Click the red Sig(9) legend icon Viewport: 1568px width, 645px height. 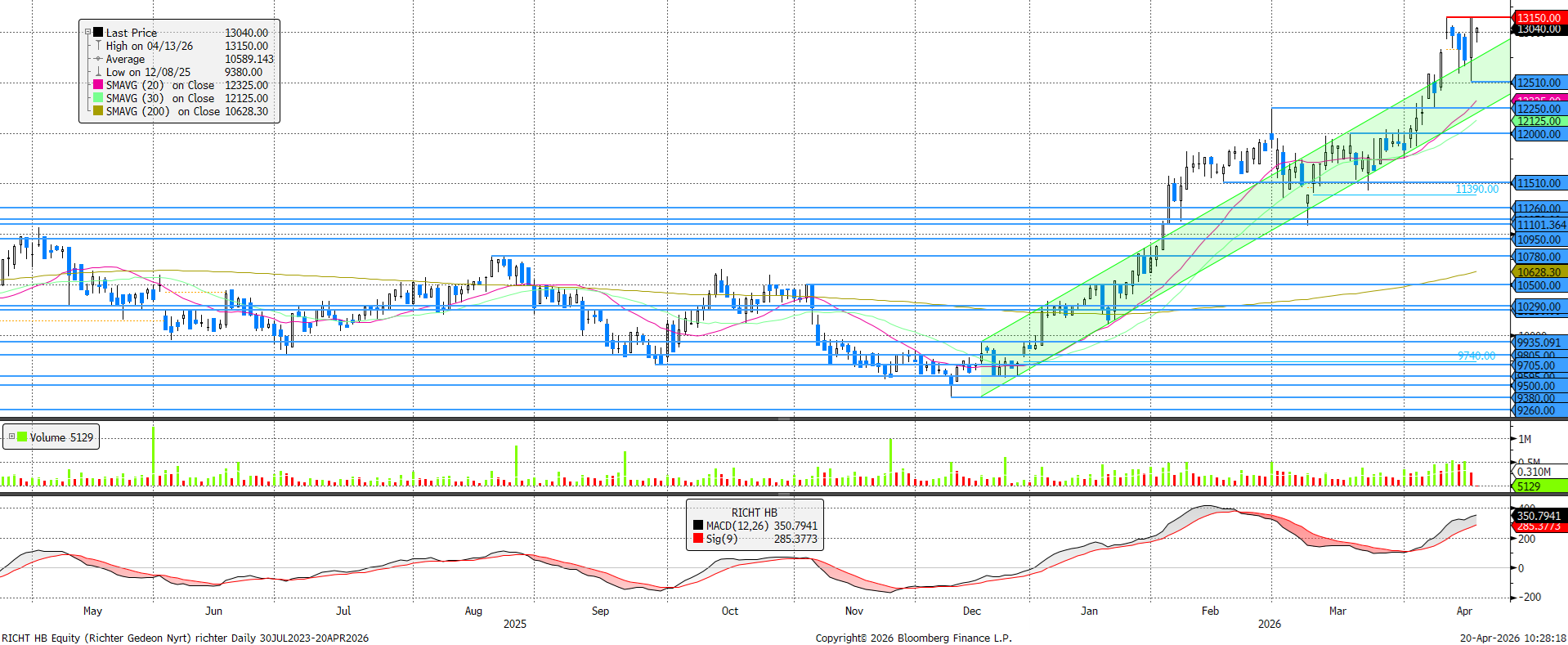(x=697, y=539)
